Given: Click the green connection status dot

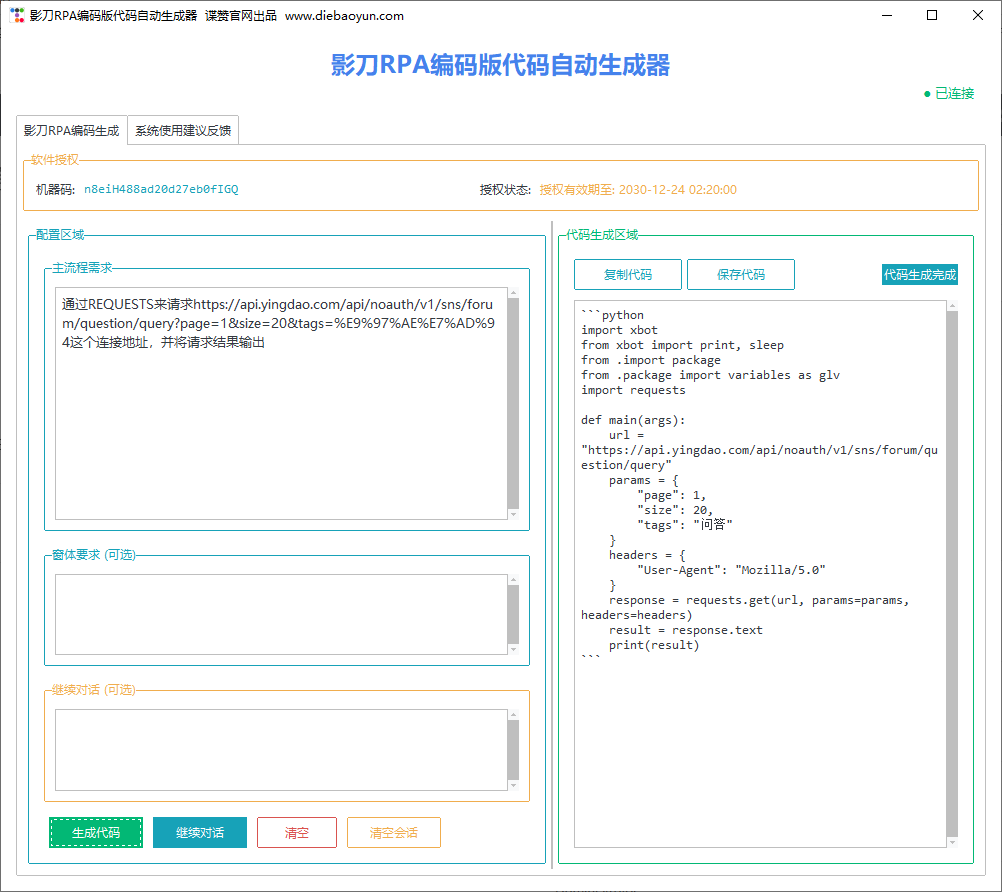Looking at the screenshot, I should point(927,94).
